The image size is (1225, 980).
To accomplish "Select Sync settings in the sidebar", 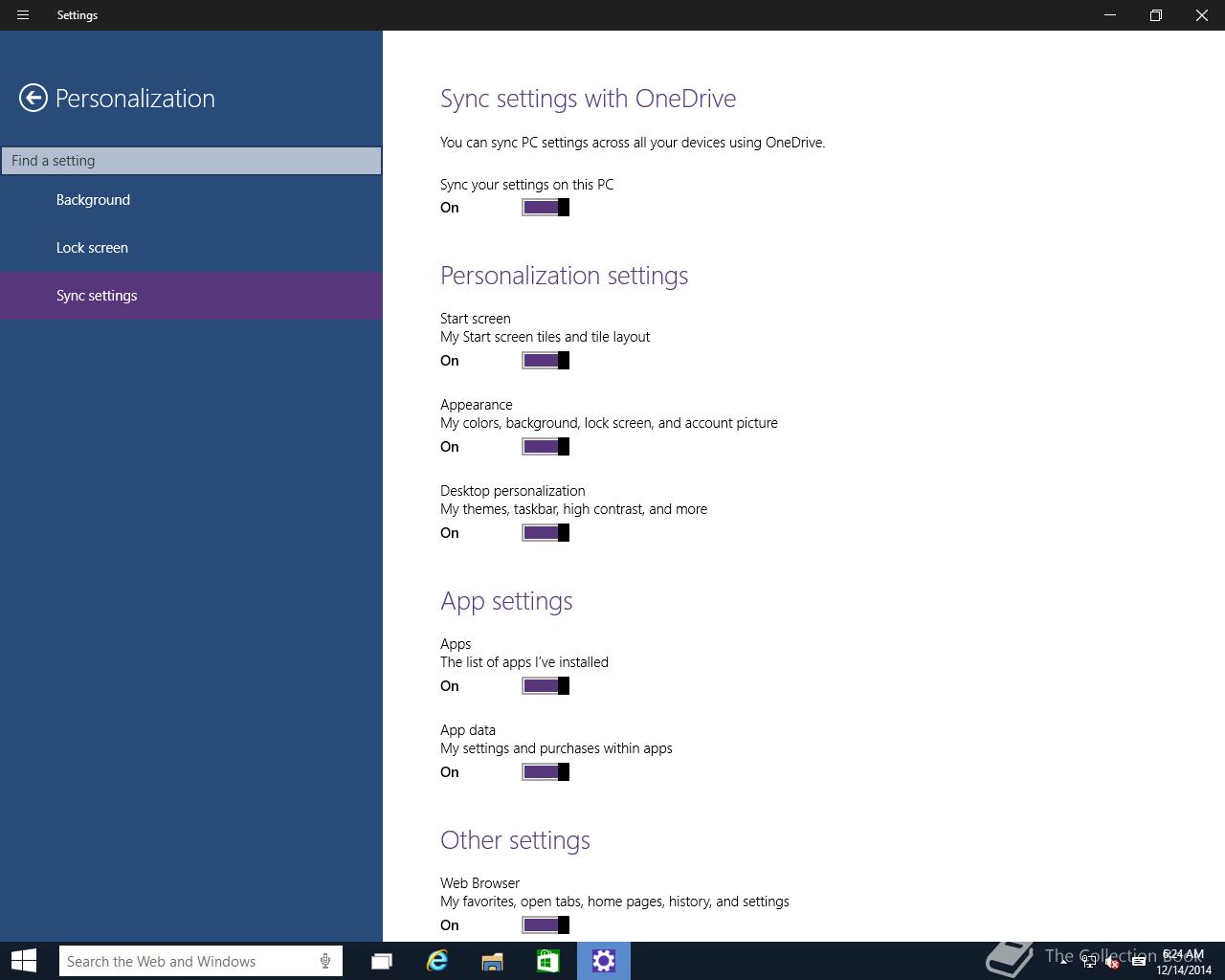I will [x=97, y=296].
